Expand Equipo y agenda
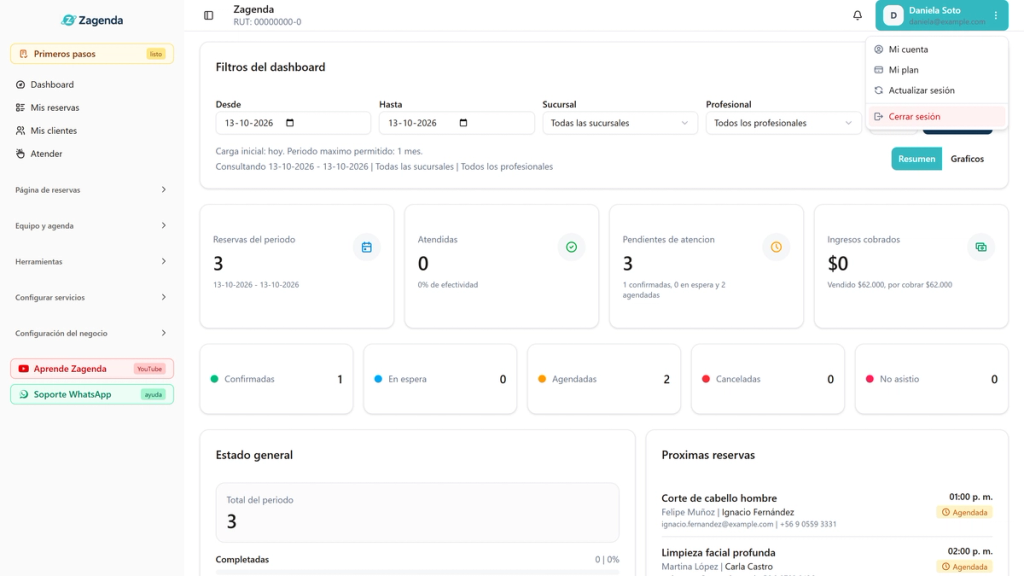Viewport: 1024px width, 576px height. coord(92,226)
